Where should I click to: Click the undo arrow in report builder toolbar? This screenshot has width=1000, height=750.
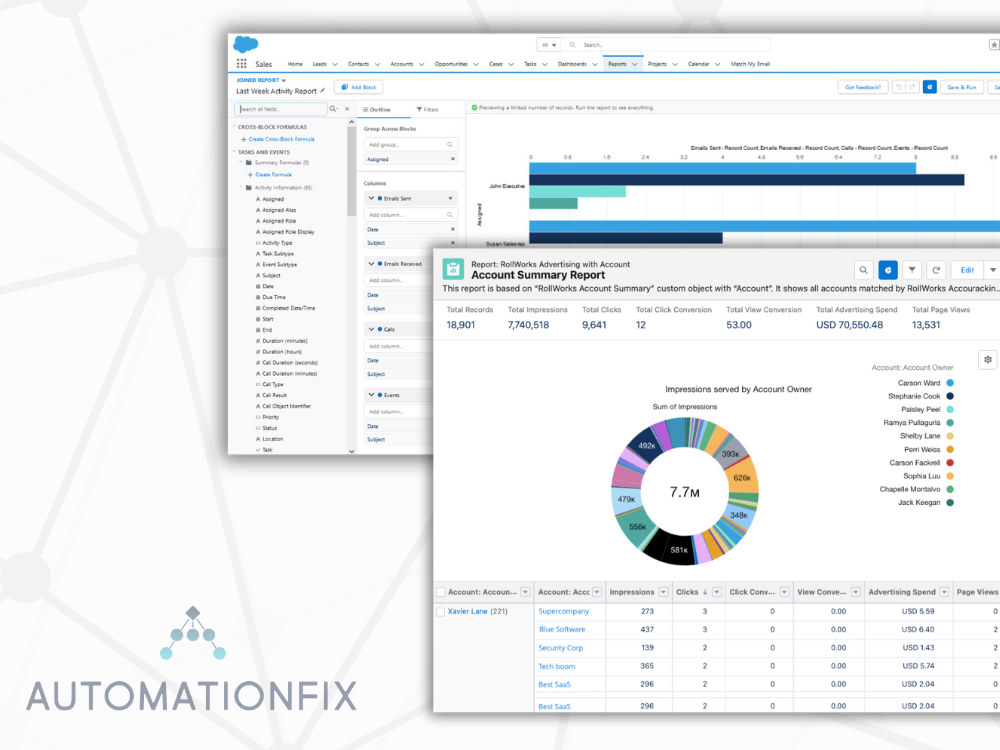899,87
